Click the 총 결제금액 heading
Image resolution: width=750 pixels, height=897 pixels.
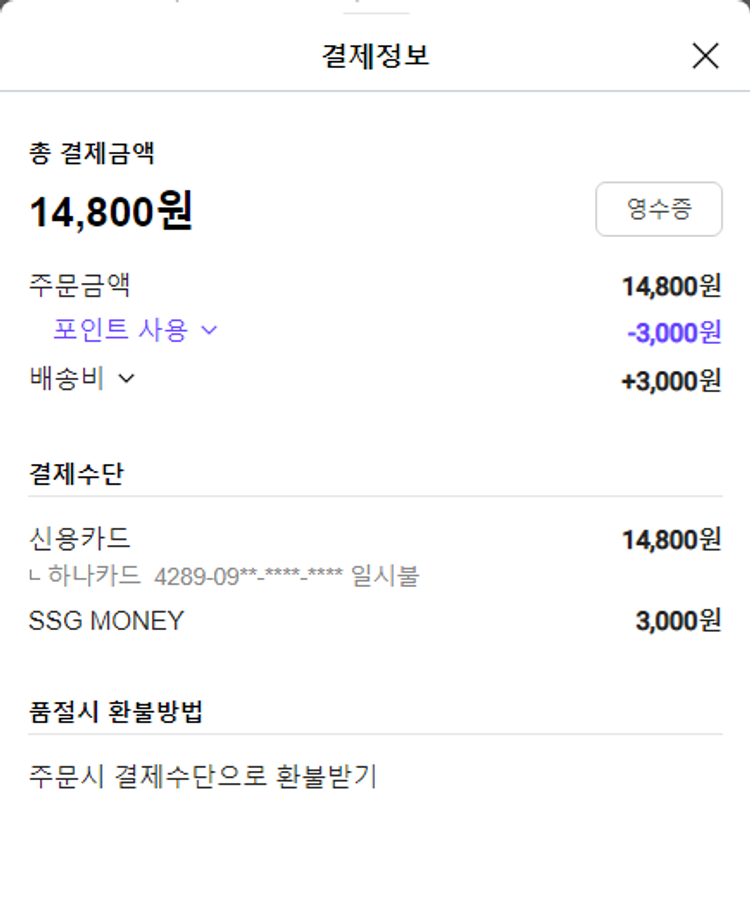91,153
